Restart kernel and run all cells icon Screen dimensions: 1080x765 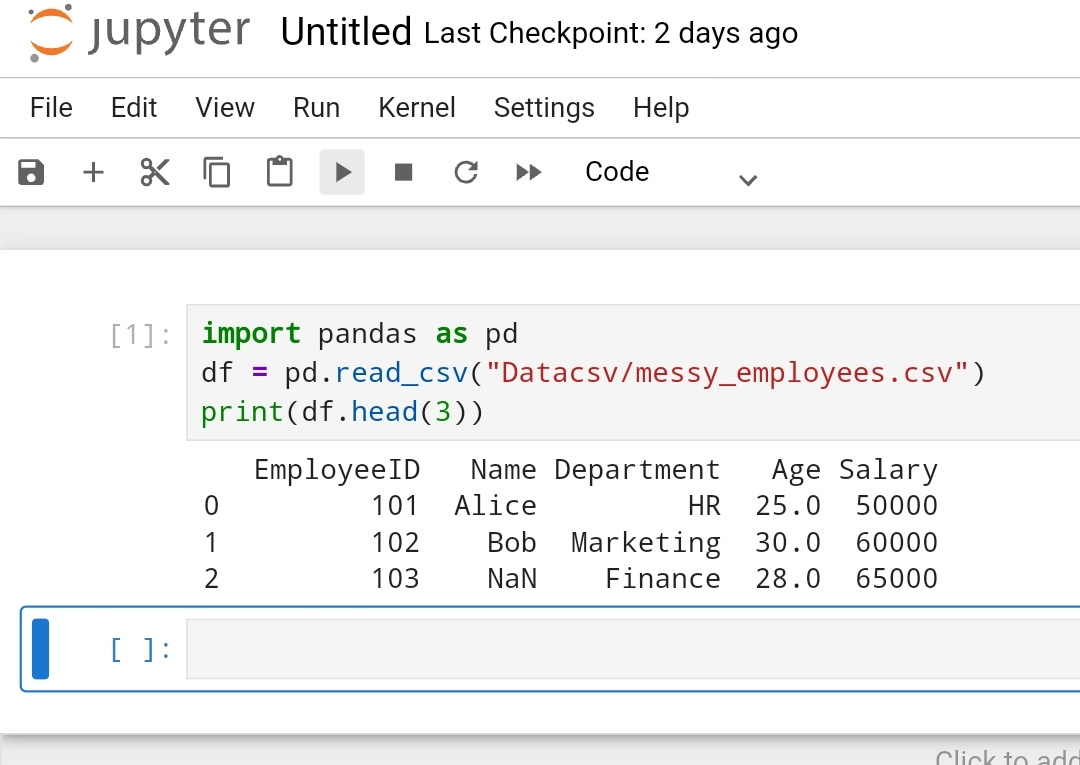528,172
